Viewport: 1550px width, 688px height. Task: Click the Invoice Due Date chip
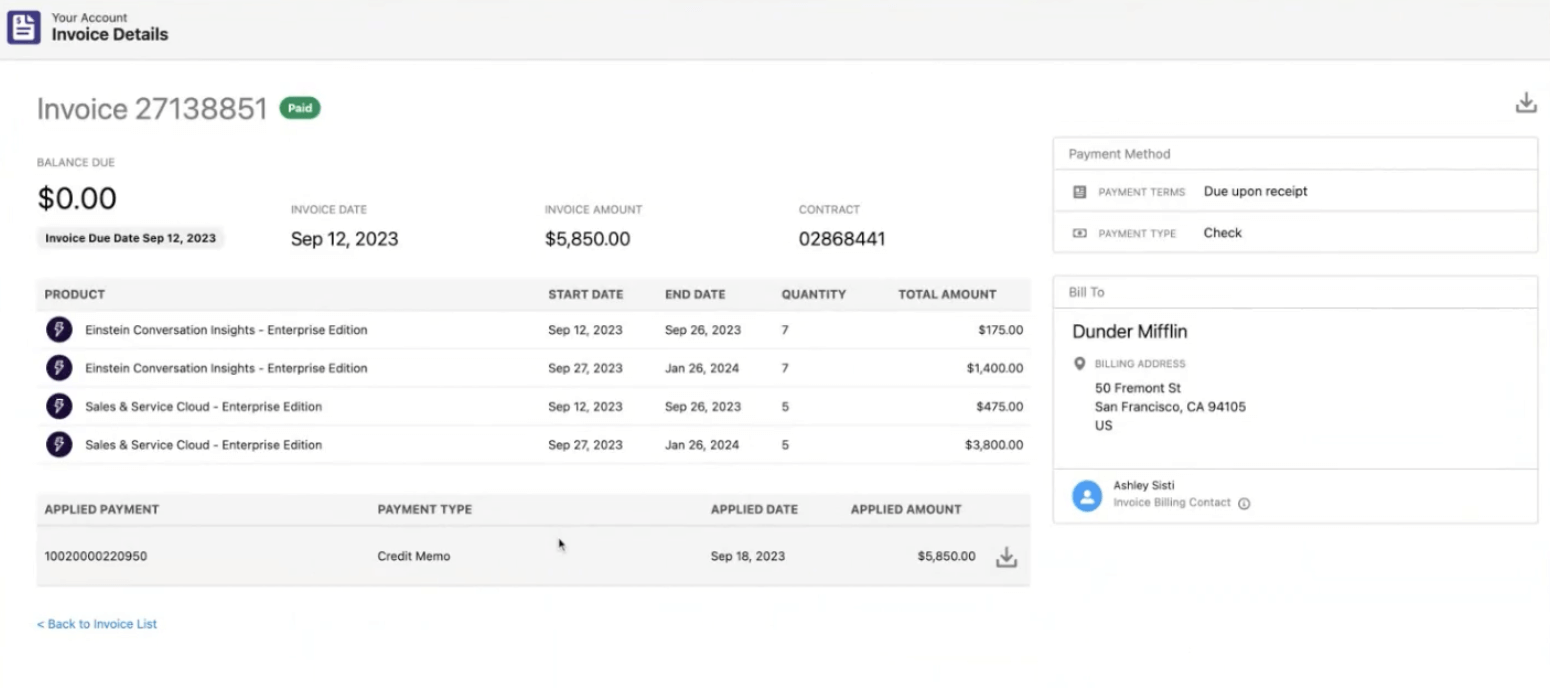pyautogui.click(x=130, y=238)
